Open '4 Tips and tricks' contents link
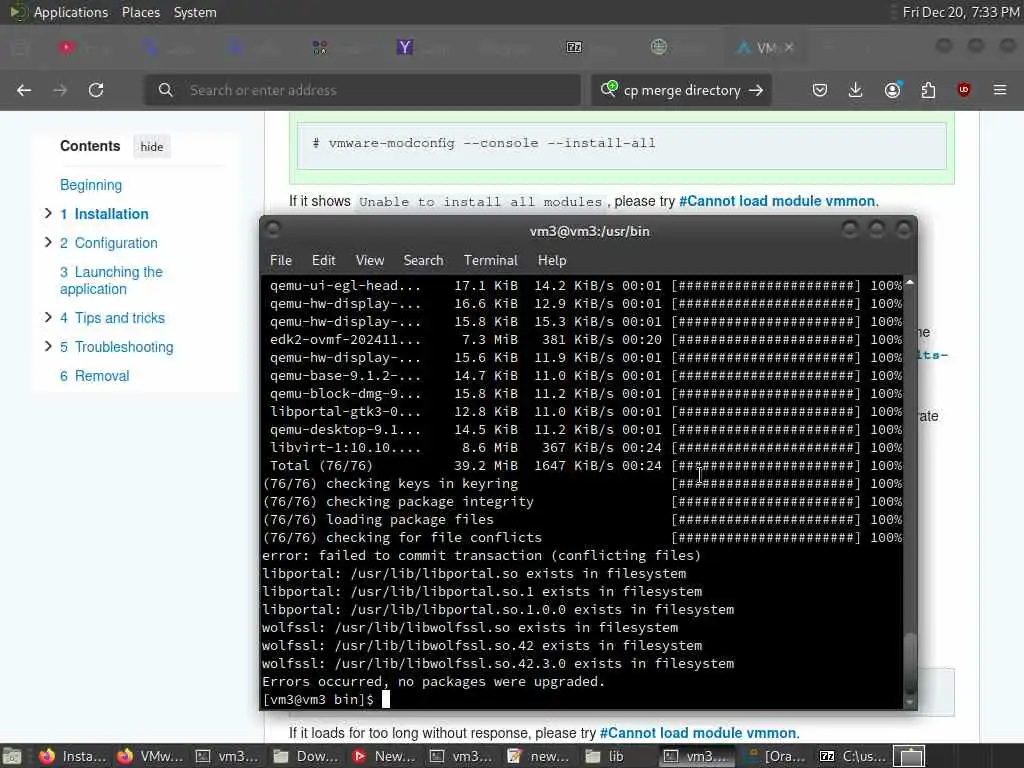The height and width of the screenshot is (768, 1024). click(112, 318)
